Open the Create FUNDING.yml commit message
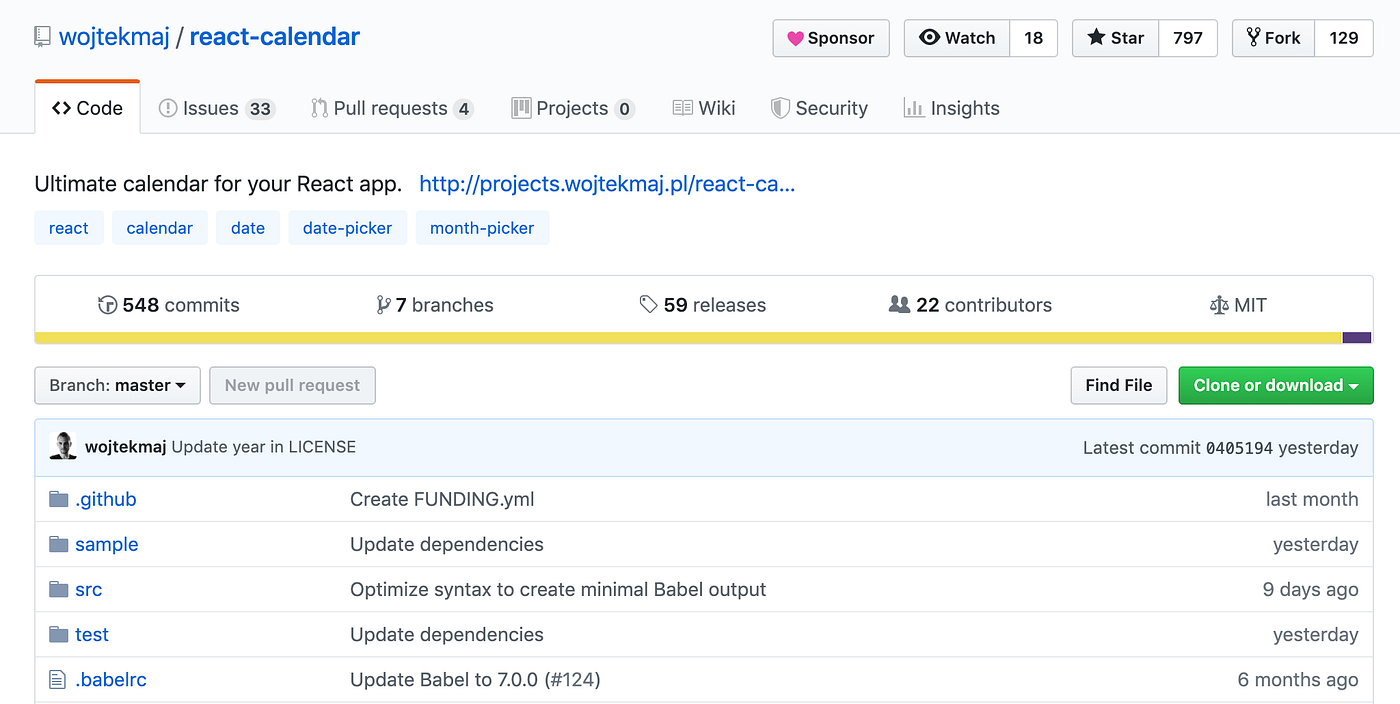 (x=442, y=499)
